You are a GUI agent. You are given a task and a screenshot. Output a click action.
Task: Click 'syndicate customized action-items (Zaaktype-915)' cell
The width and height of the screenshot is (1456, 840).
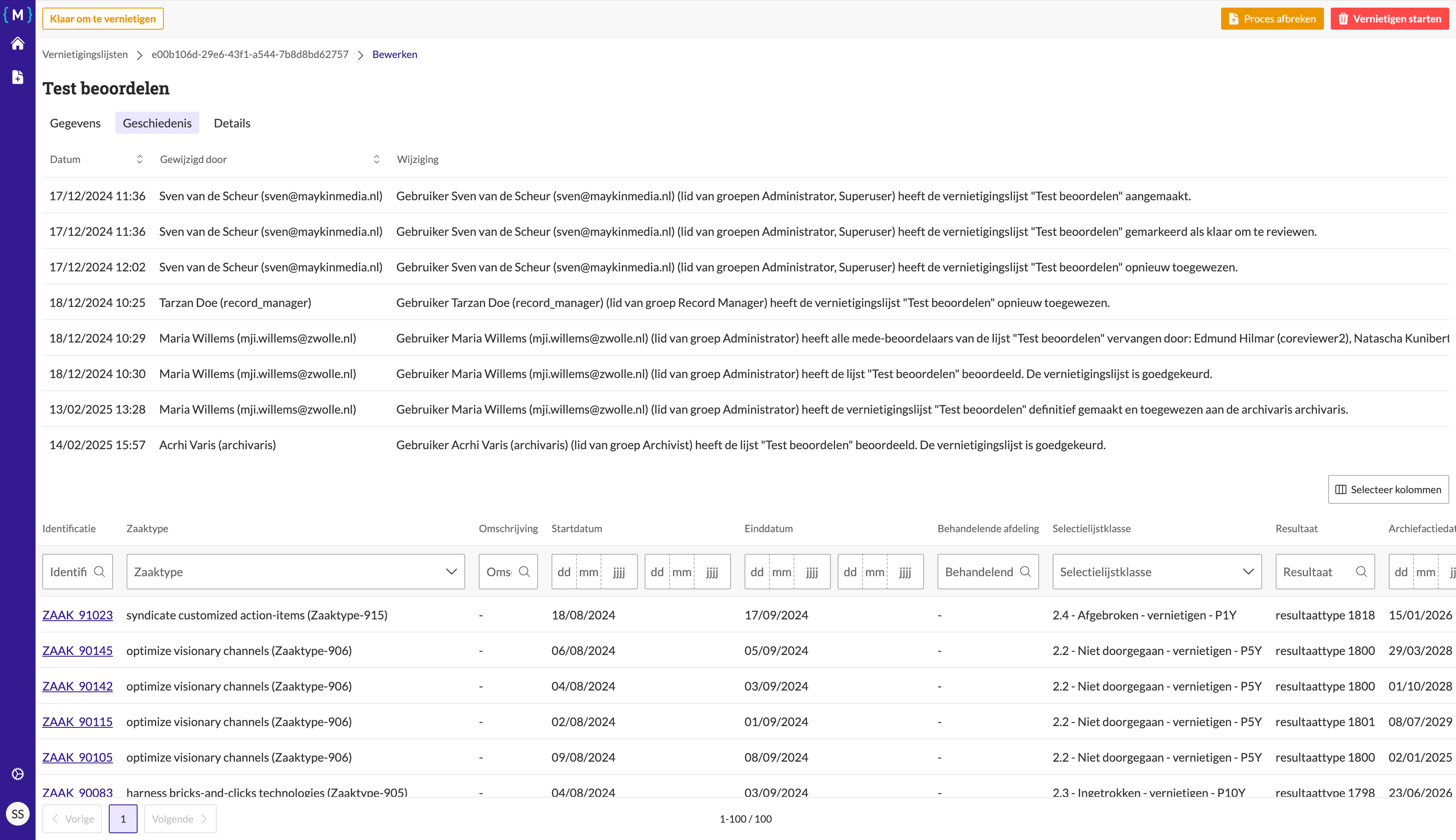pos(256,615)
